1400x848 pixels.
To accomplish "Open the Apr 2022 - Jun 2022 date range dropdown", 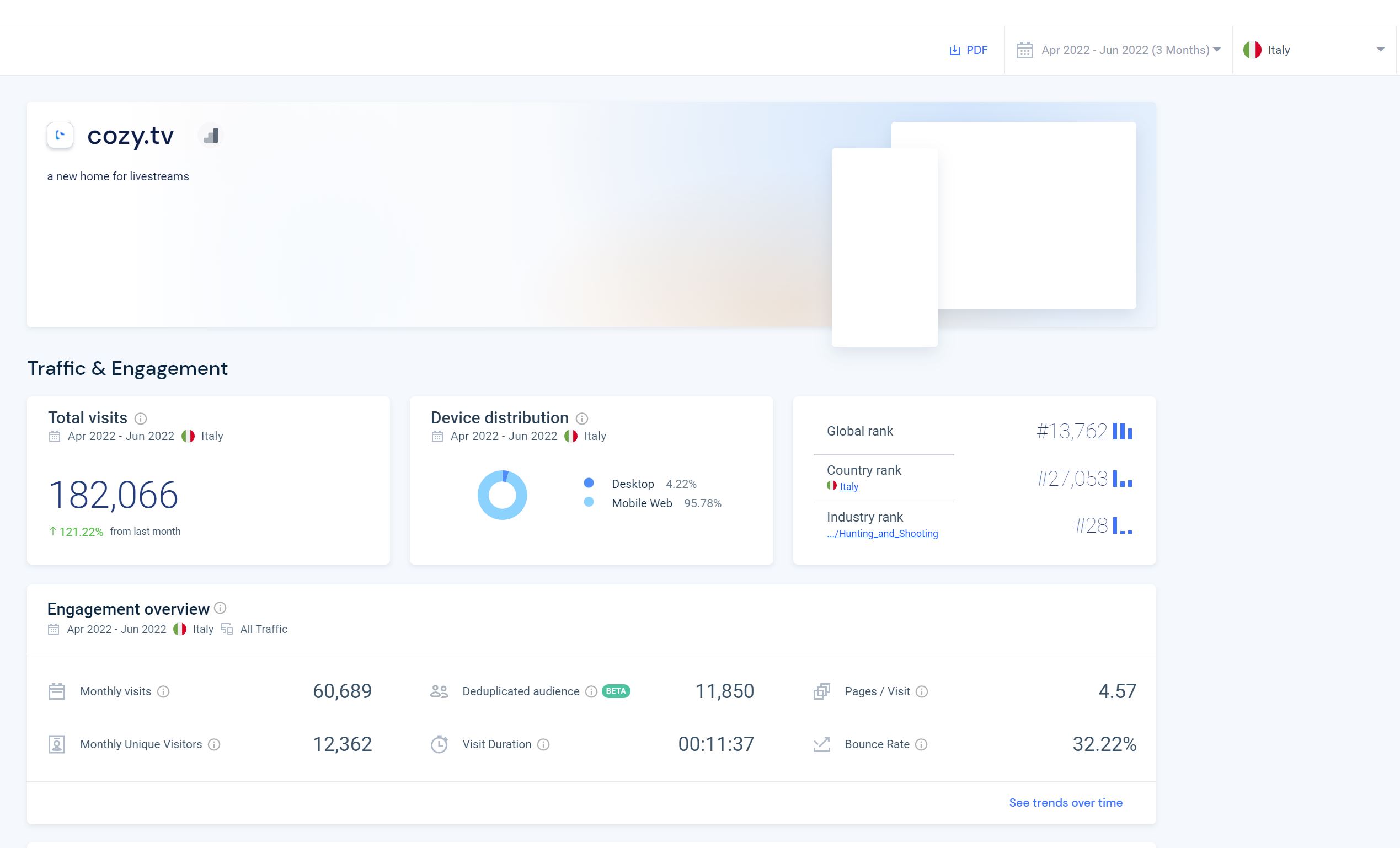I will pos(1118,50).
